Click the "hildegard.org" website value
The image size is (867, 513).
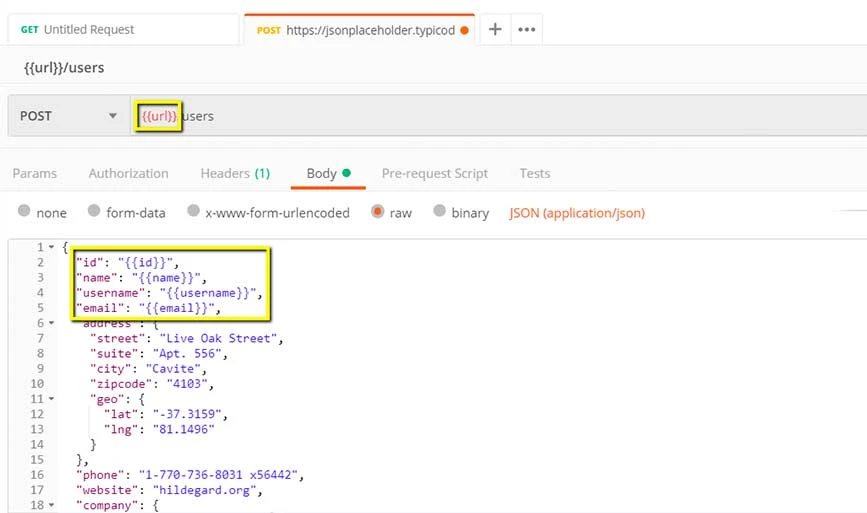tap(205, 490)
